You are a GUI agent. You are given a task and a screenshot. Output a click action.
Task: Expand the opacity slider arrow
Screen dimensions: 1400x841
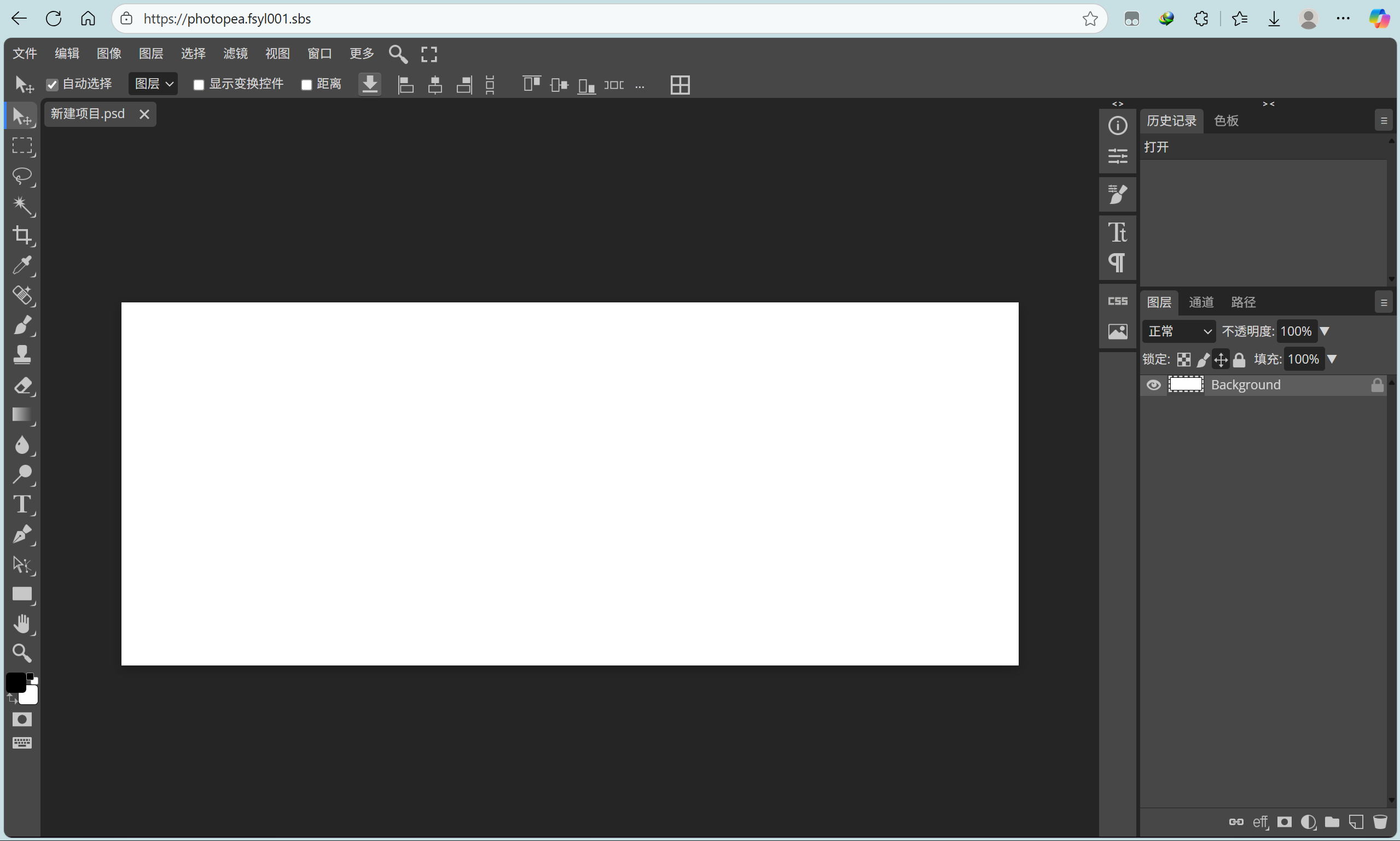pos(1325,331)
